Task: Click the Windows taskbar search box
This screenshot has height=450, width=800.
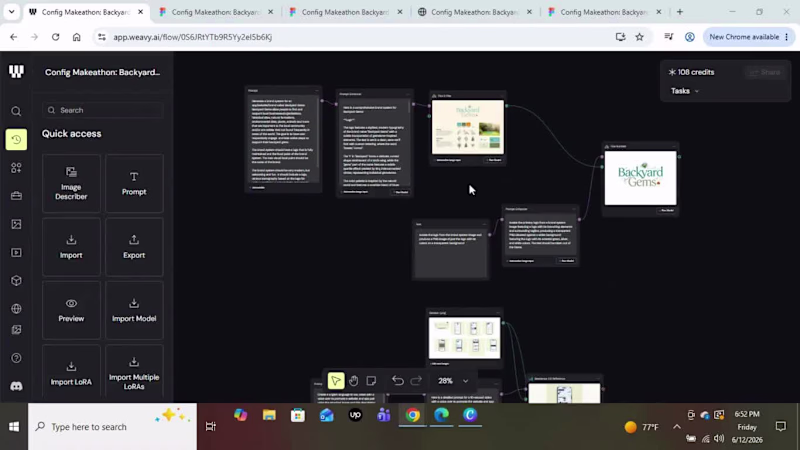Action: pos(112,427)
